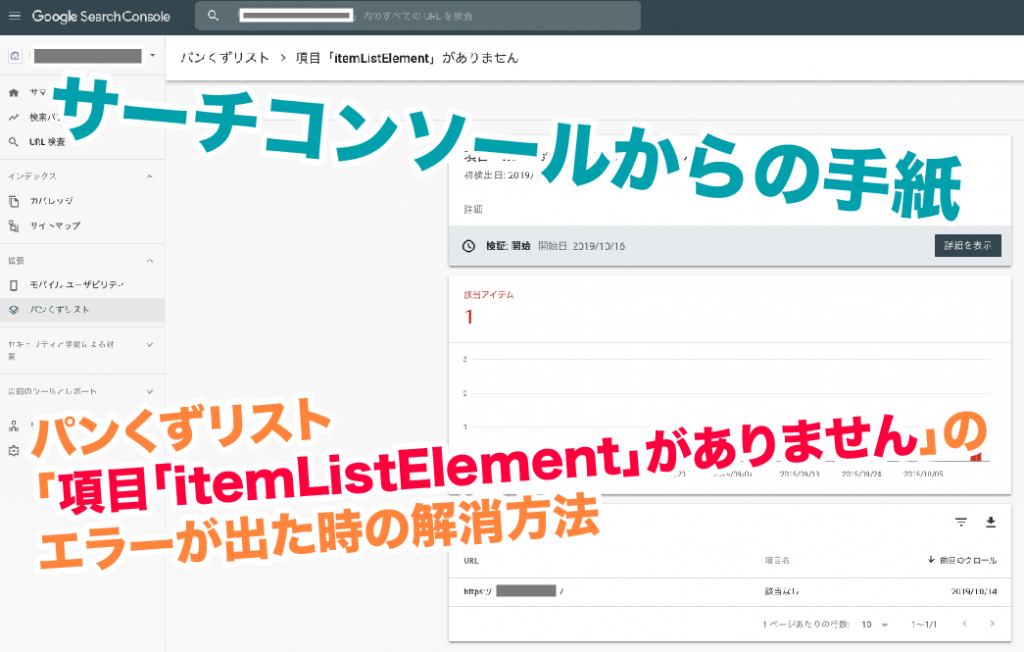Click the property icon beside the selector
The height and width of the screenshot is (652, 1024).
(x=15, y=56)
